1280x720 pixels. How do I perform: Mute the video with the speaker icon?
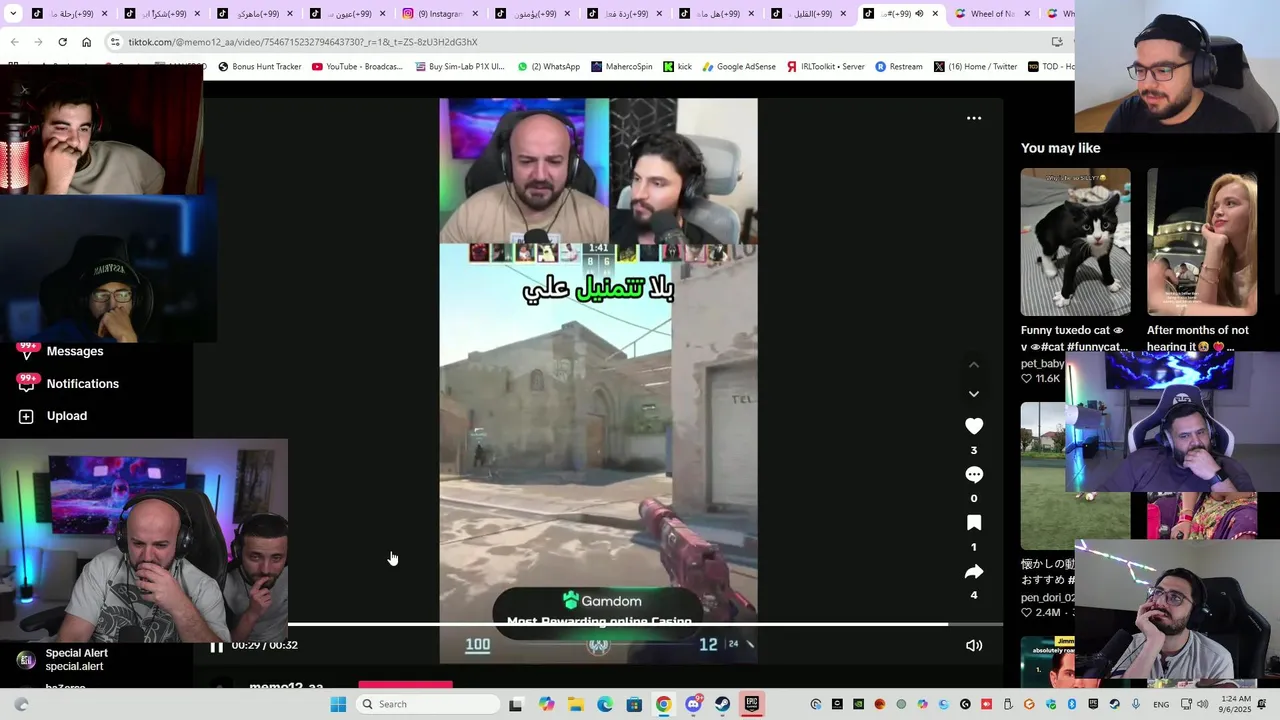tap(974, 646)
